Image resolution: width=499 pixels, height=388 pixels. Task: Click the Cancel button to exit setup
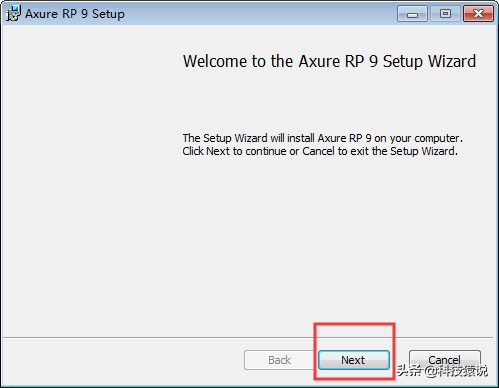click(x=445, y=360)
